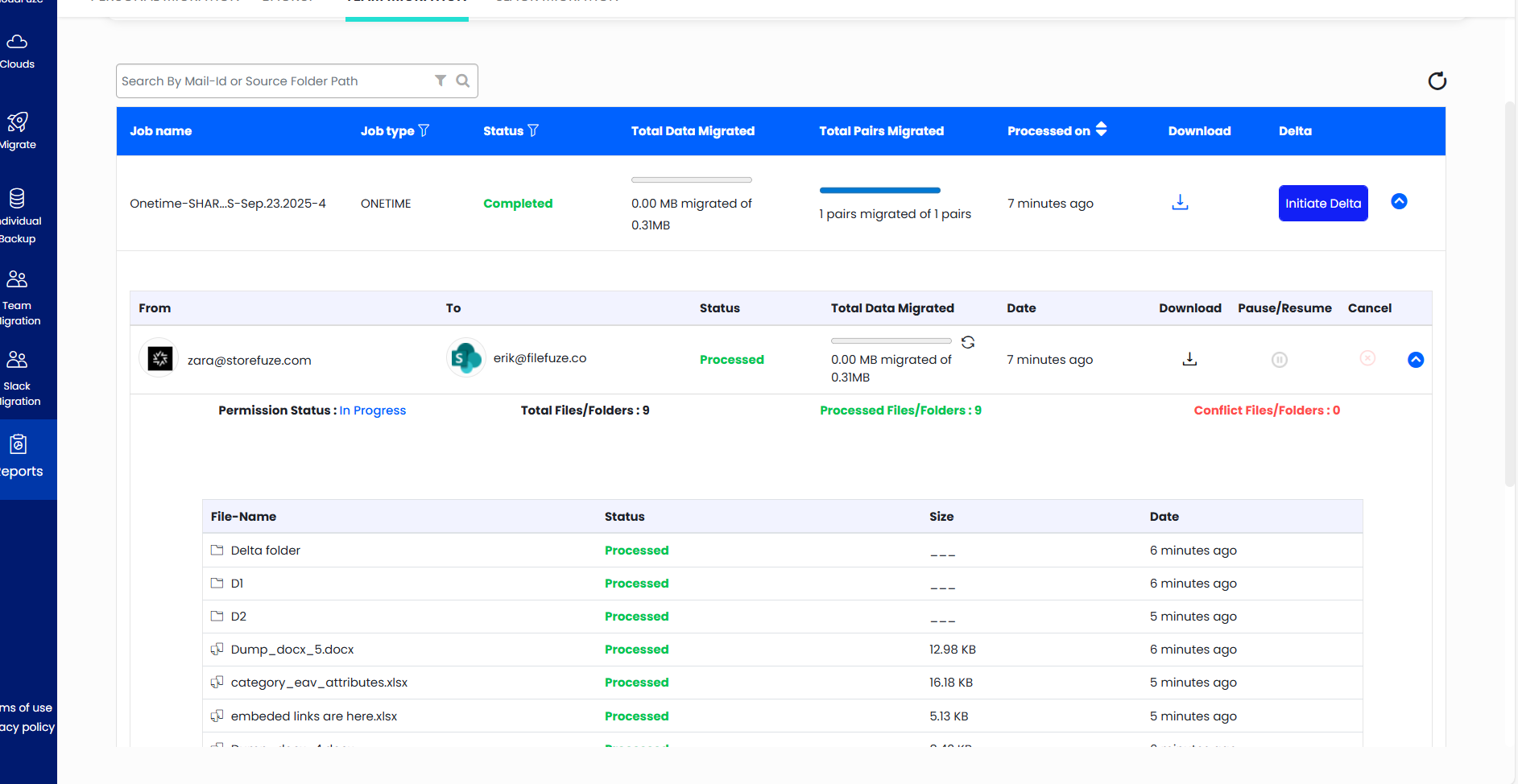Click Conflict Files/Folders : 0 text
1518x784 pixels.
(1268, 410)
